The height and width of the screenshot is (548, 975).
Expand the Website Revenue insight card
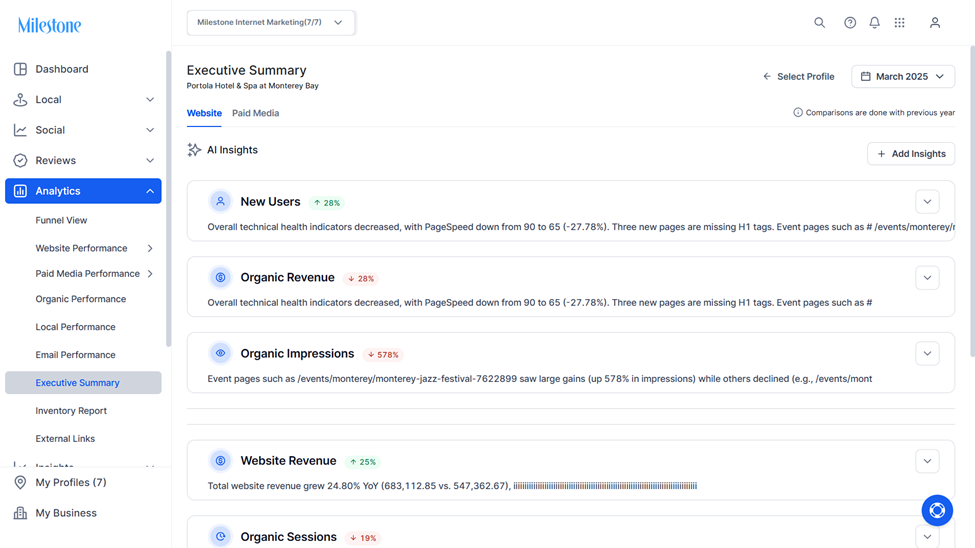[x=927, y=462]
